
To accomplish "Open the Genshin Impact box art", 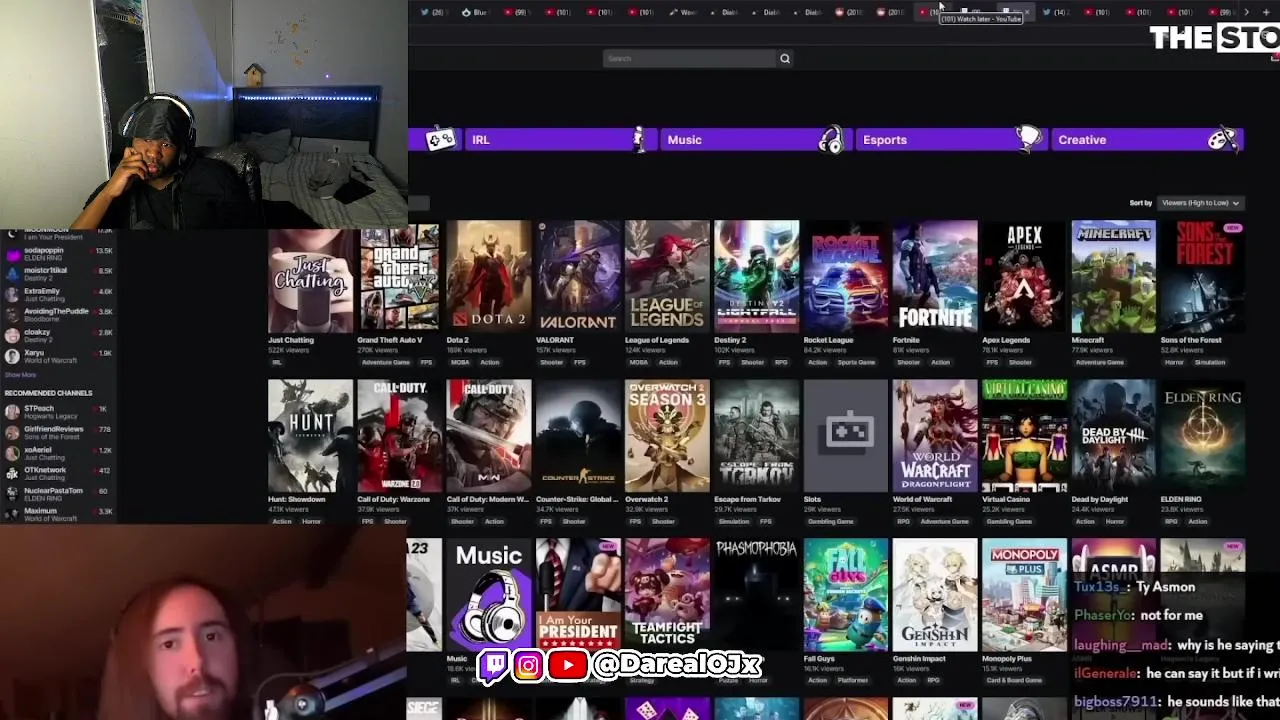I will coord(935,595).
